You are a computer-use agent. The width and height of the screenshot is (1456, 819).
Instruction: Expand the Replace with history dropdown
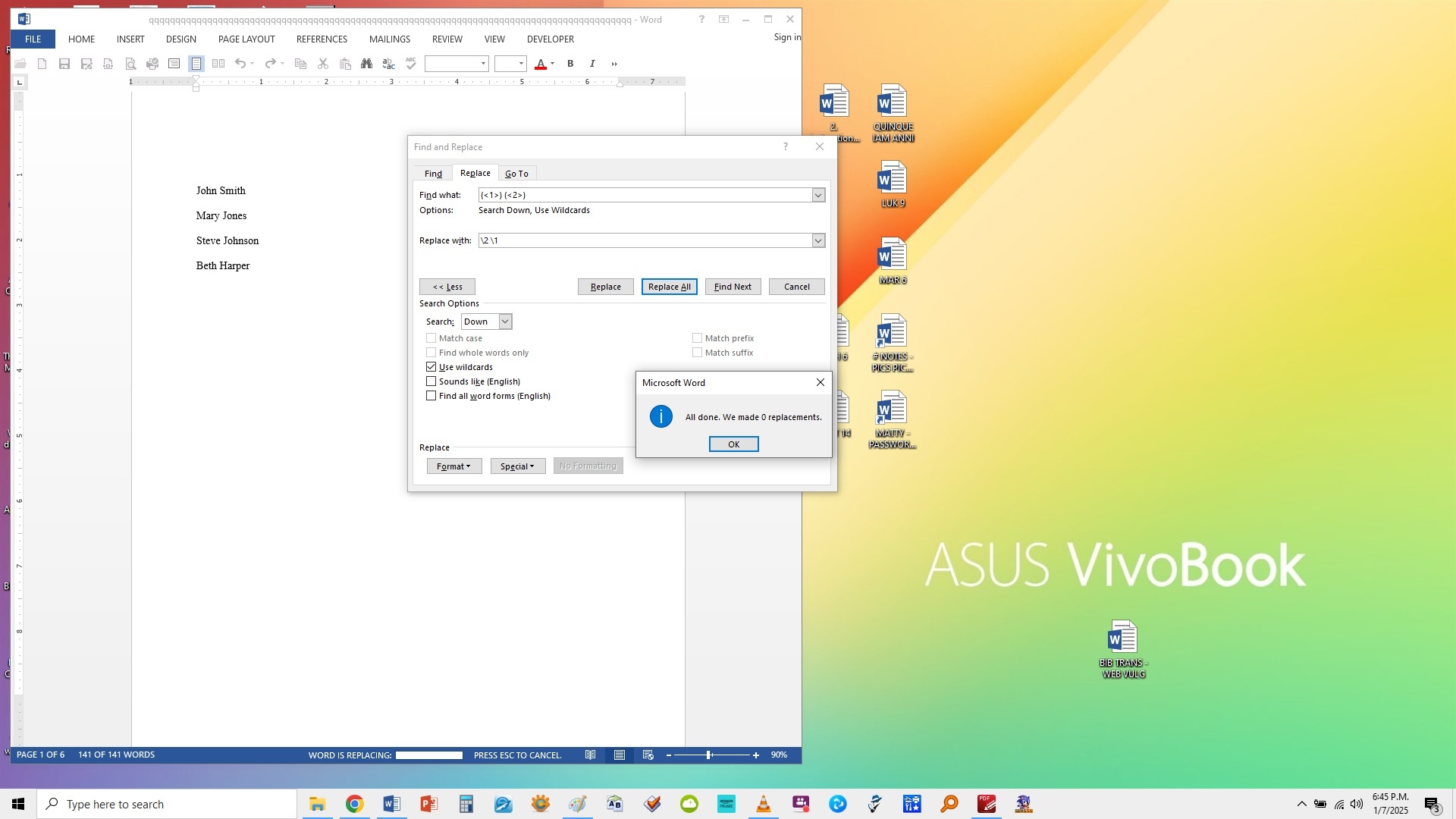point(818,241)
